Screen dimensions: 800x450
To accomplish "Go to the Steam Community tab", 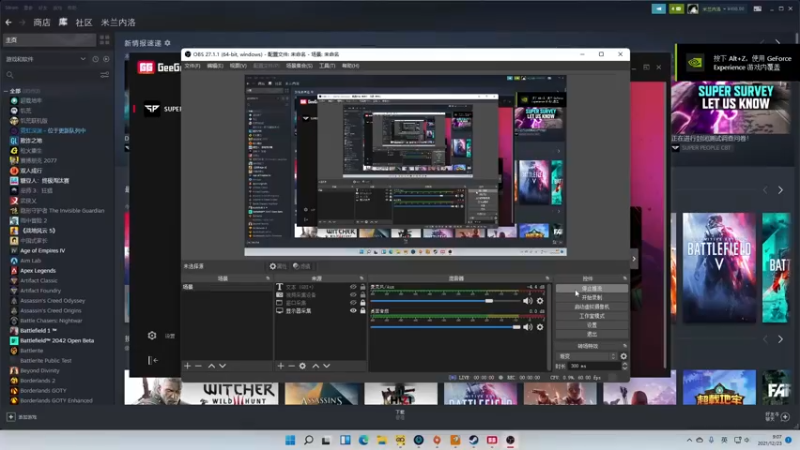I will point(84,22).
